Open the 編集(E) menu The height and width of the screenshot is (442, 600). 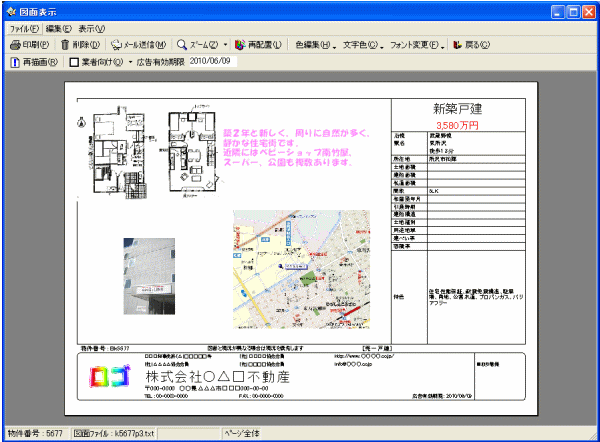click(x=59, y=29)
